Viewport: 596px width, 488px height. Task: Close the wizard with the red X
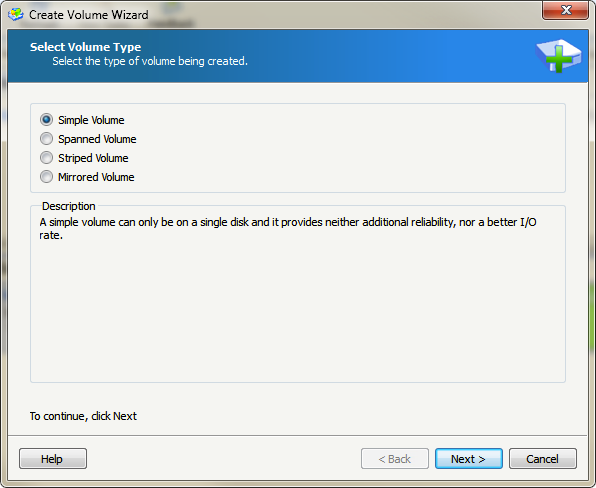pos(565,10)
